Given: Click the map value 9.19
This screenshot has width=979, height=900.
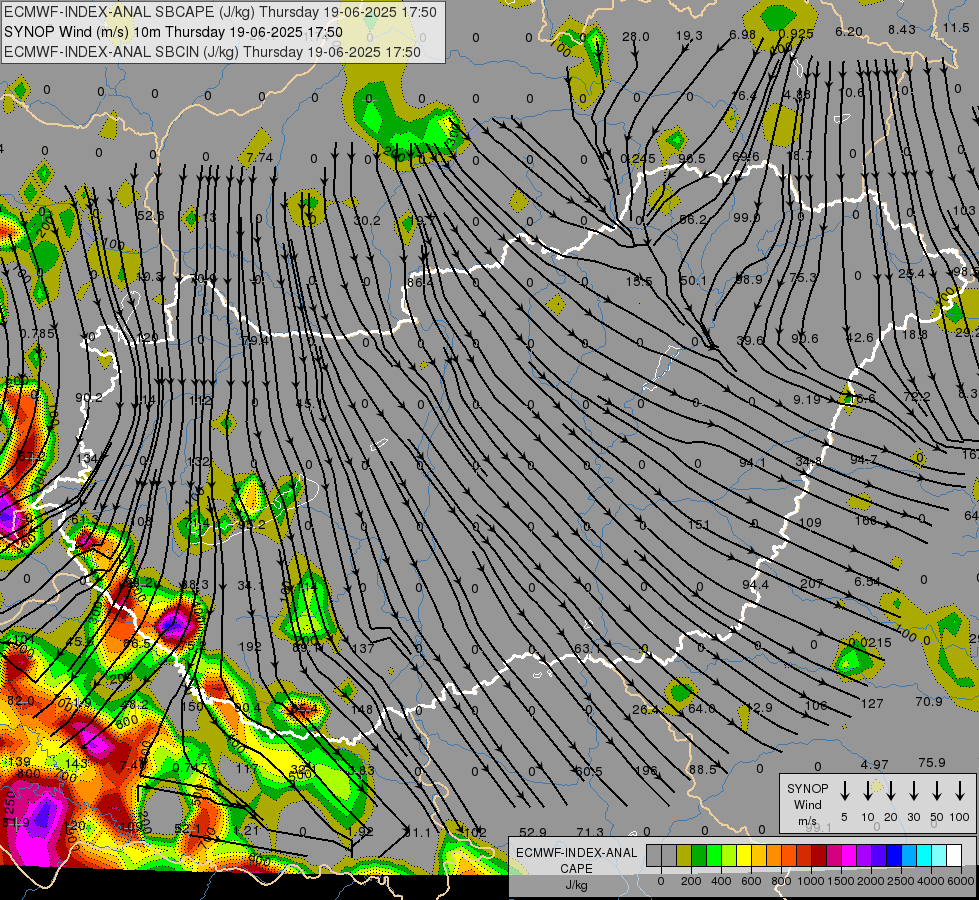Looking at the screenshot, I should pos(807,399).
